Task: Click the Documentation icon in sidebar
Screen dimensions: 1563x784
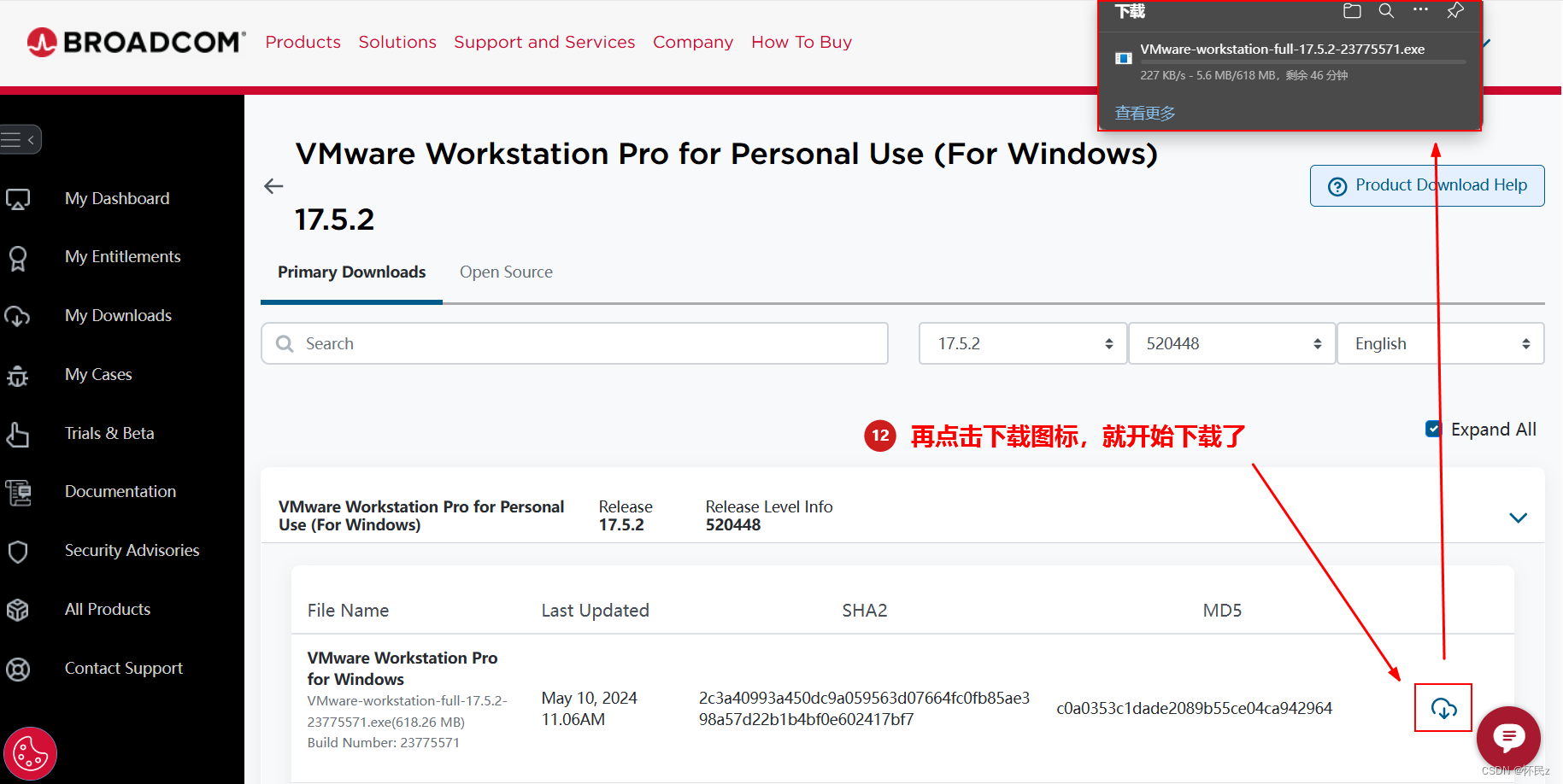Action: tap(18, 493)
